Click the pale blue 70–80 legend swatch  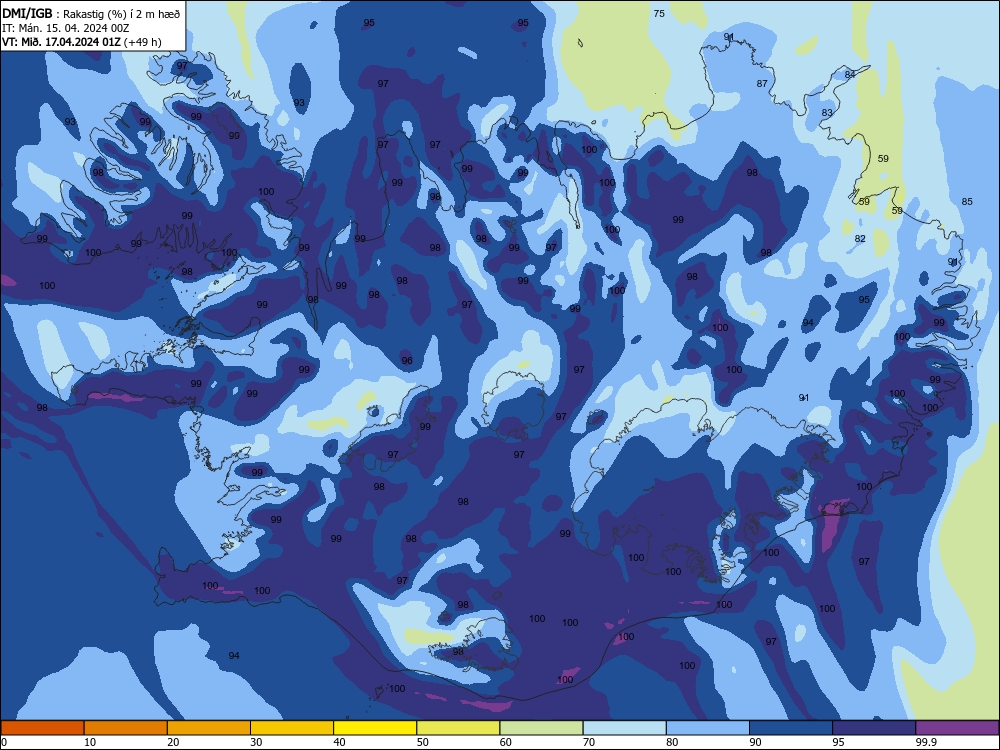(x=624, y=728)
